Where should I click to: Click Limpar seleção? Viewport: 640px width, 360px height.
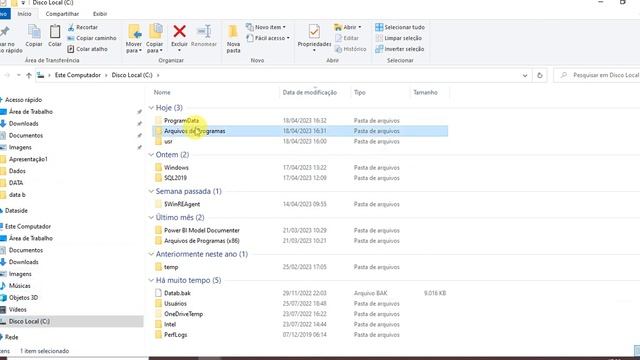[399, 38]
